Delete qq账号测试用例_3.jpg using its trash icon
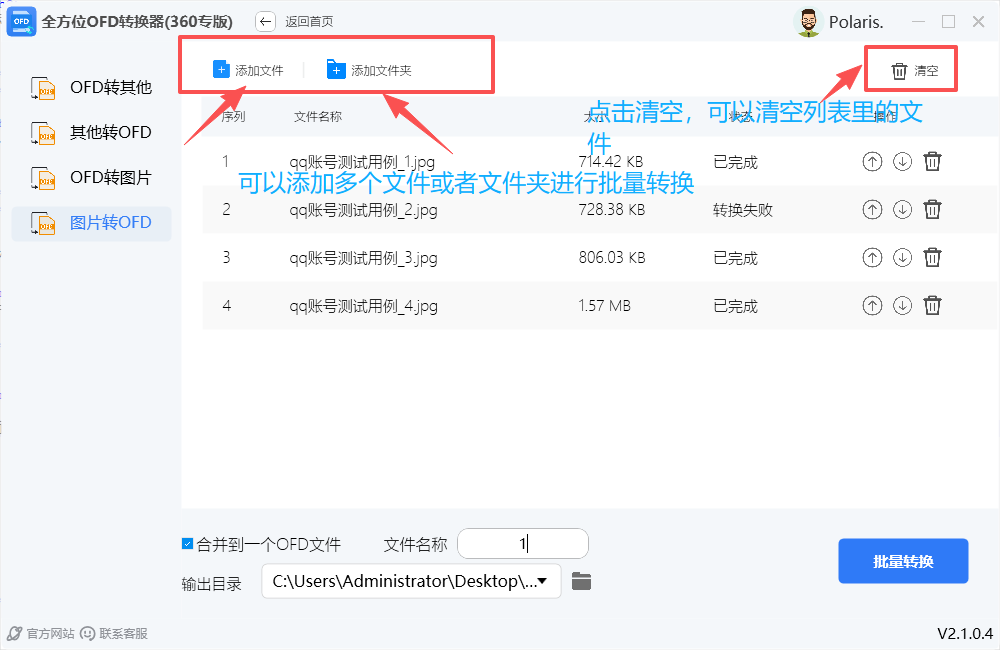This screenshot has width=1000, height=650. 932,258
